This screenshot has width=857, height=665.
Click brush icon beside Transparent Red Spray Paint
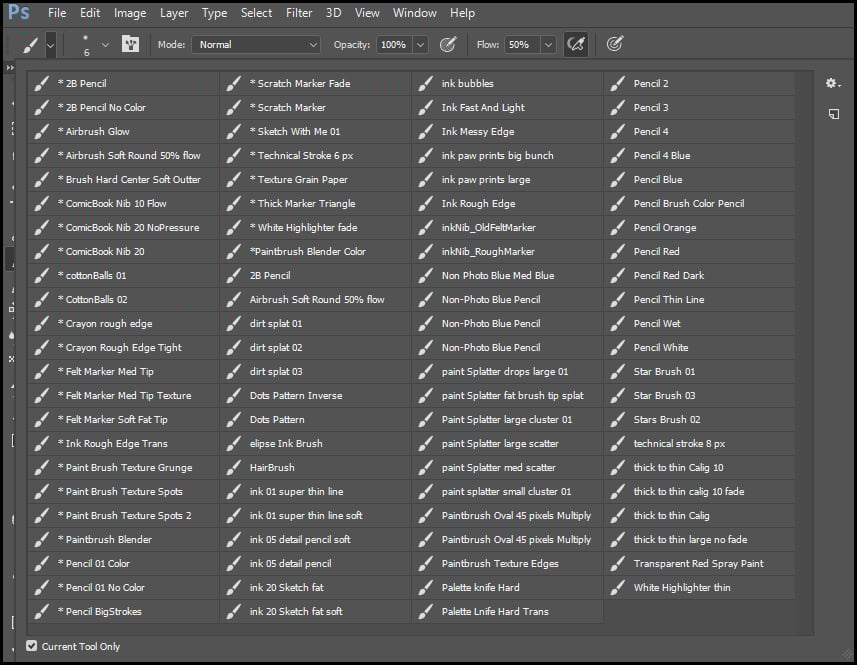point(618,563)
